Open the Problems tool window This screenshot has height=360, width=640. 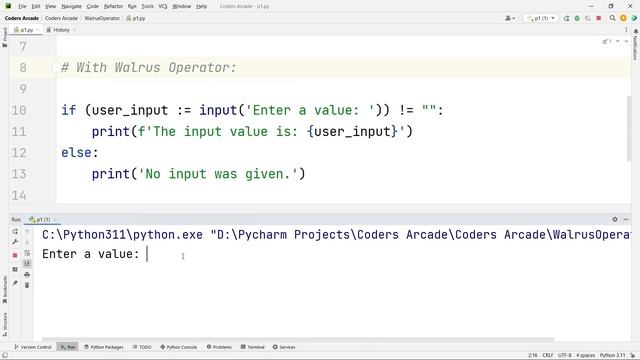coord(219,347)
